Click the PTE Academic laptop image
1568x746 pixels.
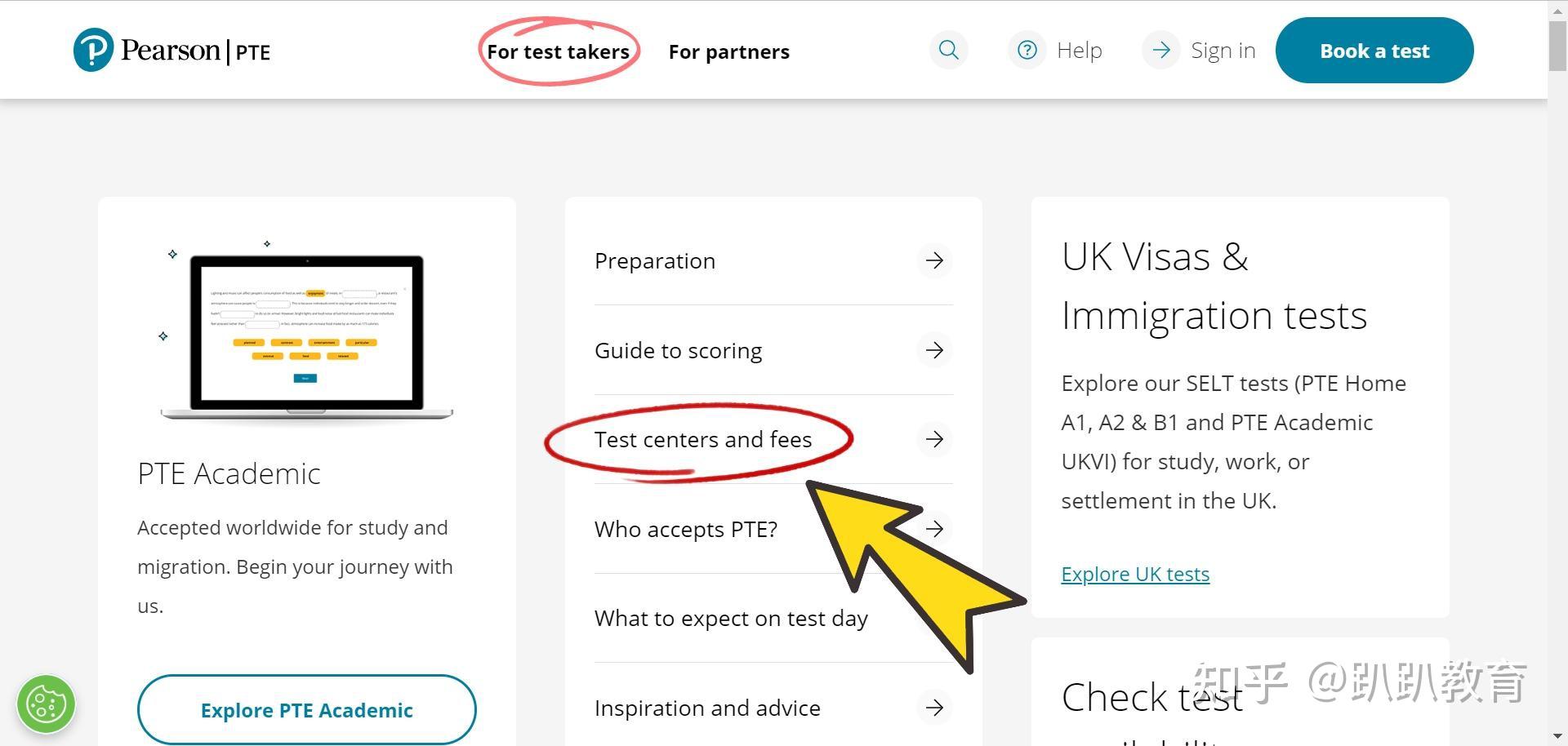coord(306,335)
